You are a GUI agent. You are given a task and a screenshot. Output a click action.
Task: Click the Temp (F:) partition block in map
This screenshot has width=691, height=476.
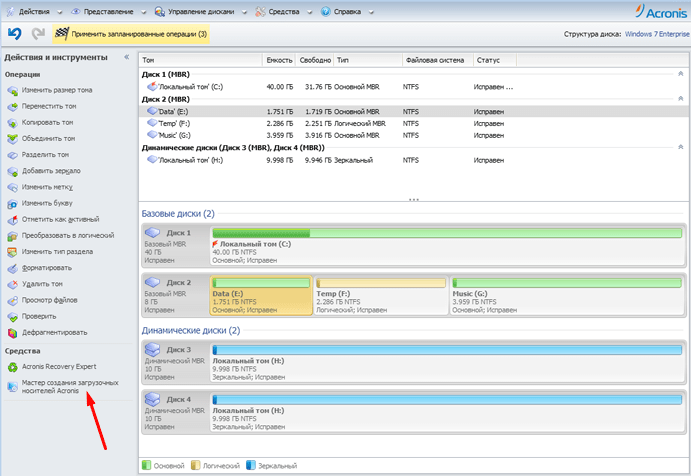point(381,296)
